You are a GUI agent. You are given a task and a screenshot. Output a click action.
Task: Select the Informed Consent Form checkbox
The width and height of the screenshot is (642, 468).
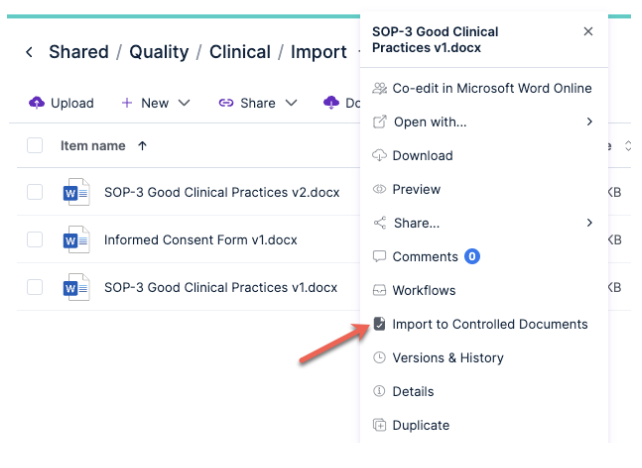click(35, 240)
